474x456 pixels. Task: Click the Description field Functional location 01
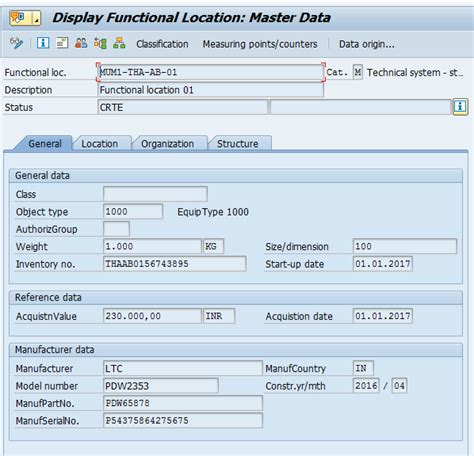click(210, 90)
